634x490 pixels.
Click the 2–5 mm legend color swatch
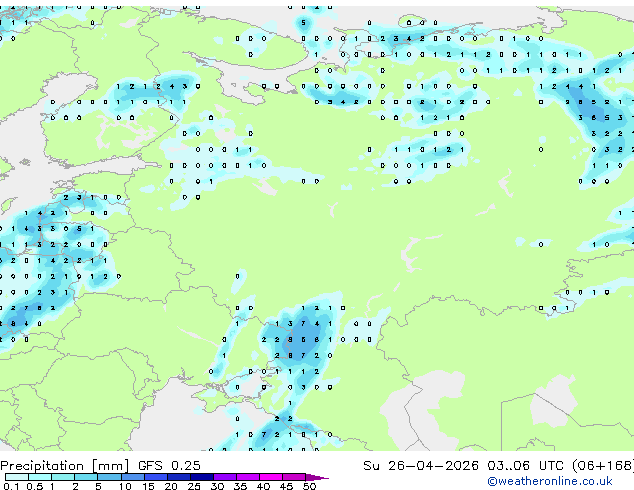(x=86, y=477)
